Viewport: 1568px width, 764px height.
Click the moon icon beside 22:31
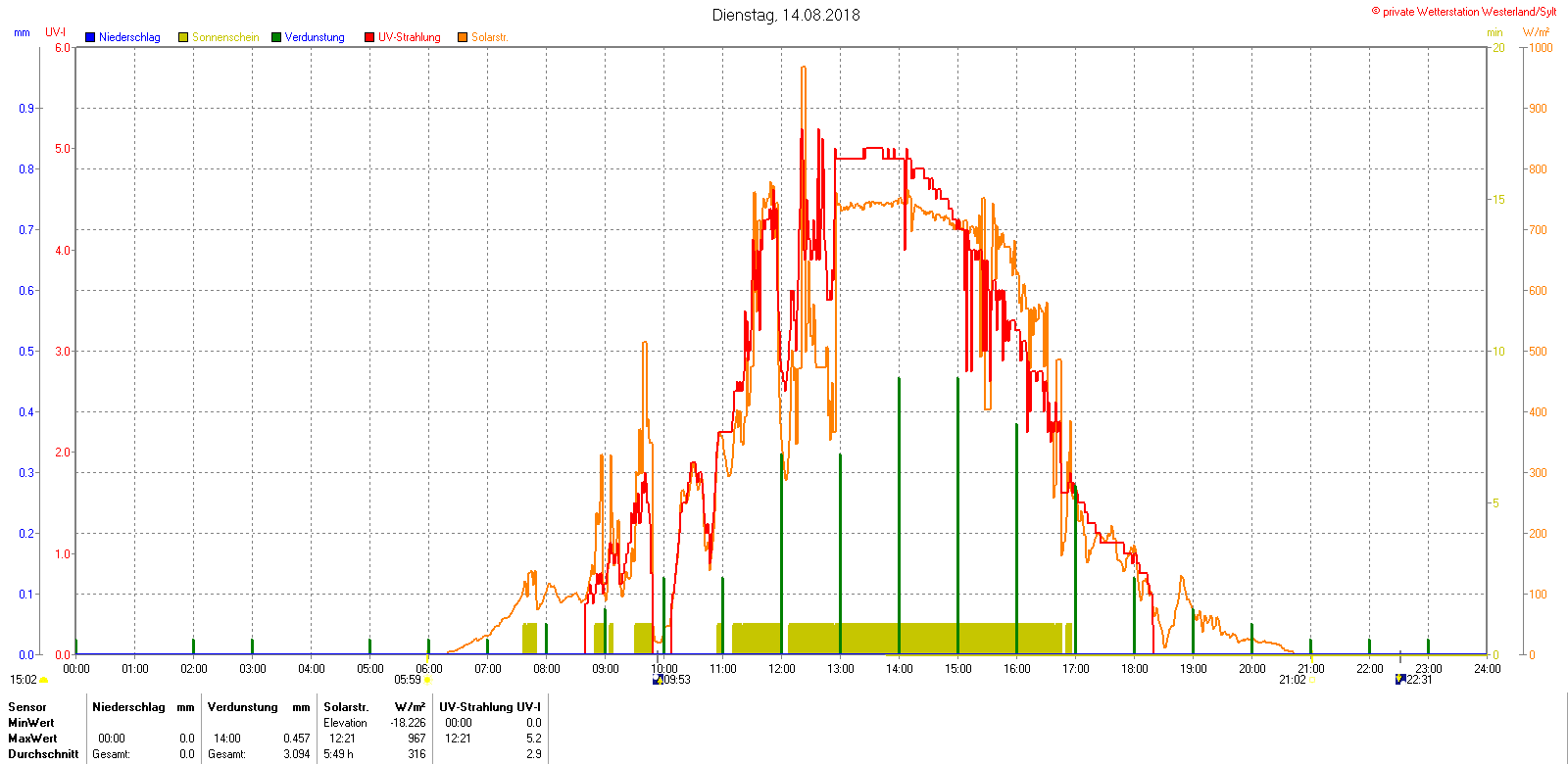[1400, 680]
